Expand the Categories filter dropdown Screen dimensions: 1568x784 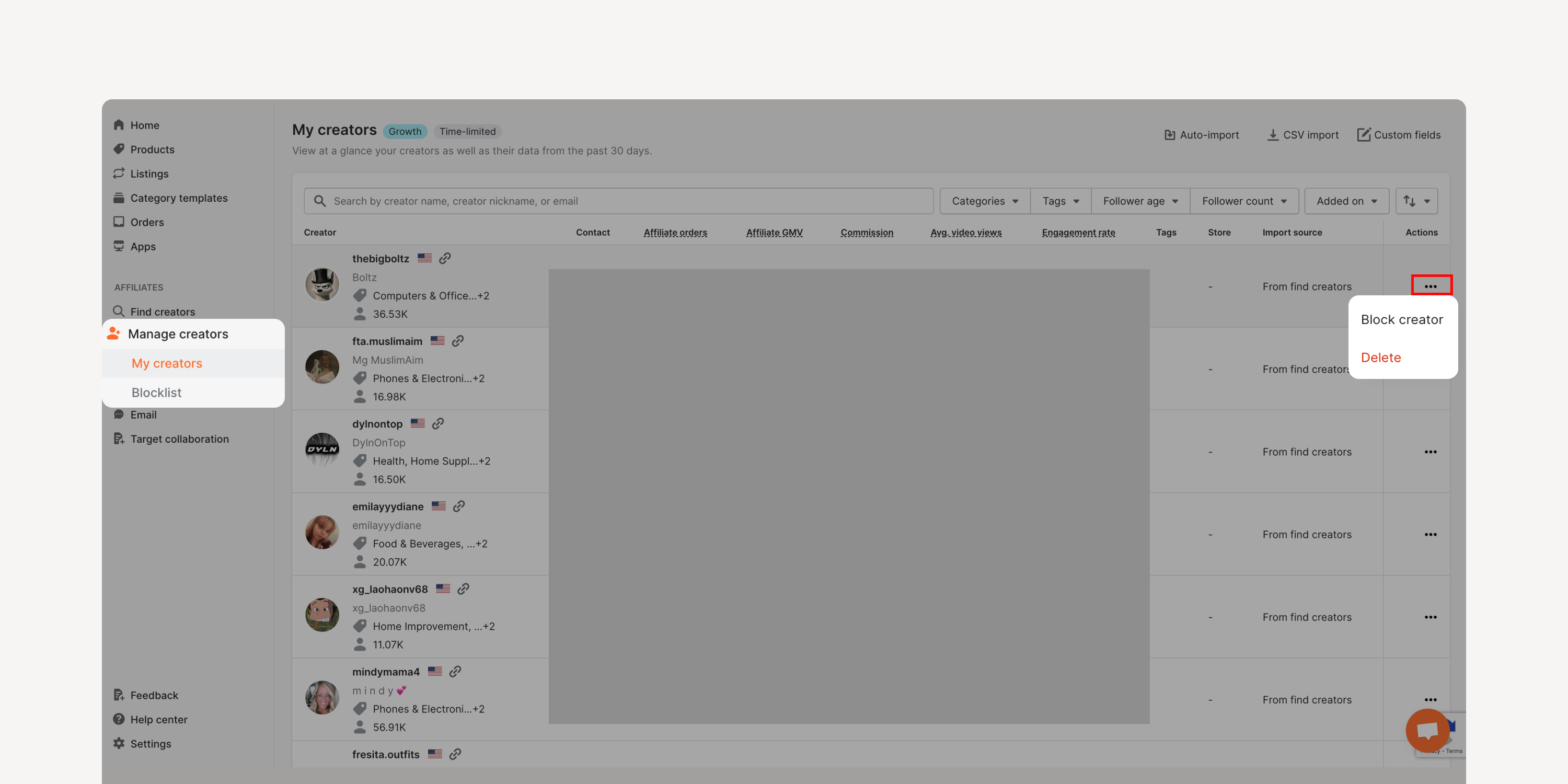tap(984, 201)
